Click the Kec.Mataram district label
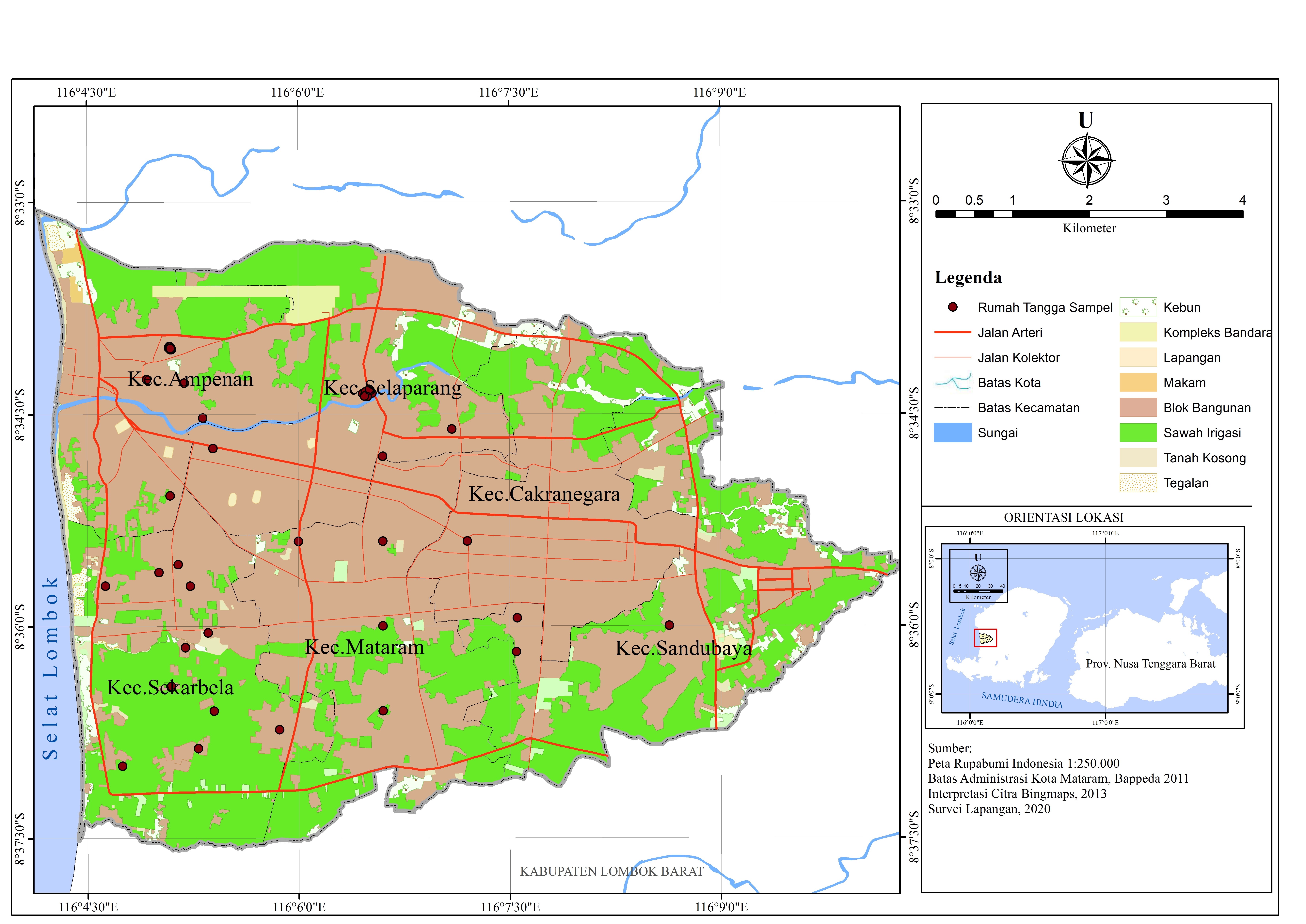Screen dimensions: 1306x924 364,647
